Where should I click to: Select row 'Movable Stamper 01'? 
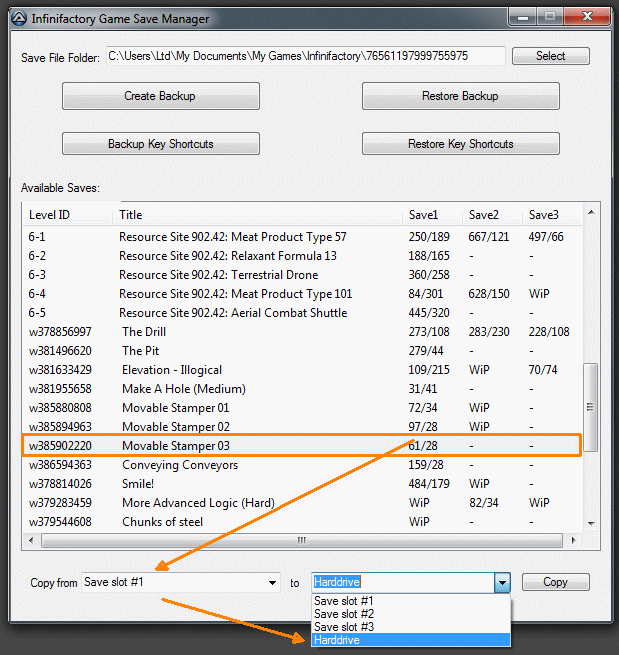(x=302, y=408)
